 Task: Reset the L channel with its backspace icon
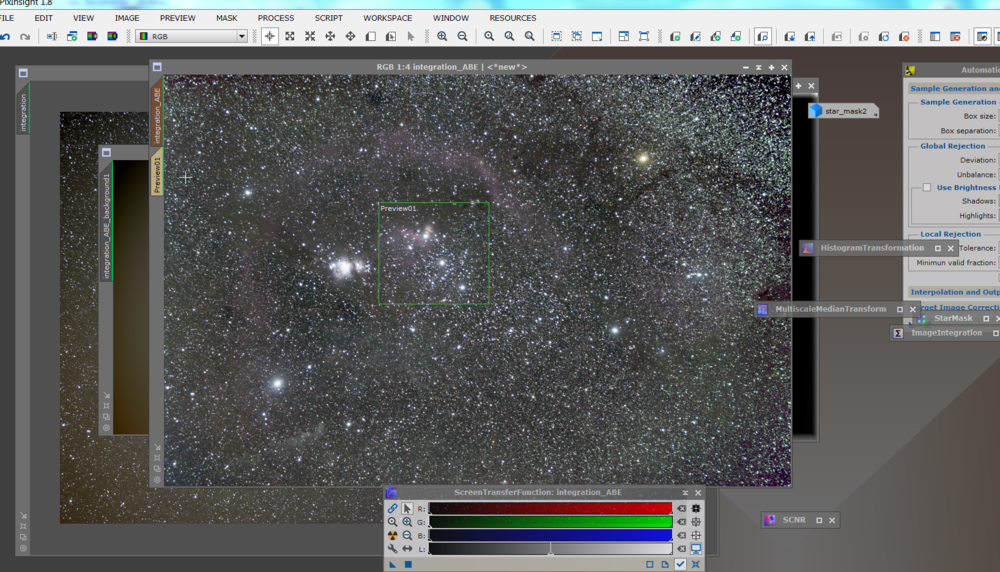coord(682,548)
